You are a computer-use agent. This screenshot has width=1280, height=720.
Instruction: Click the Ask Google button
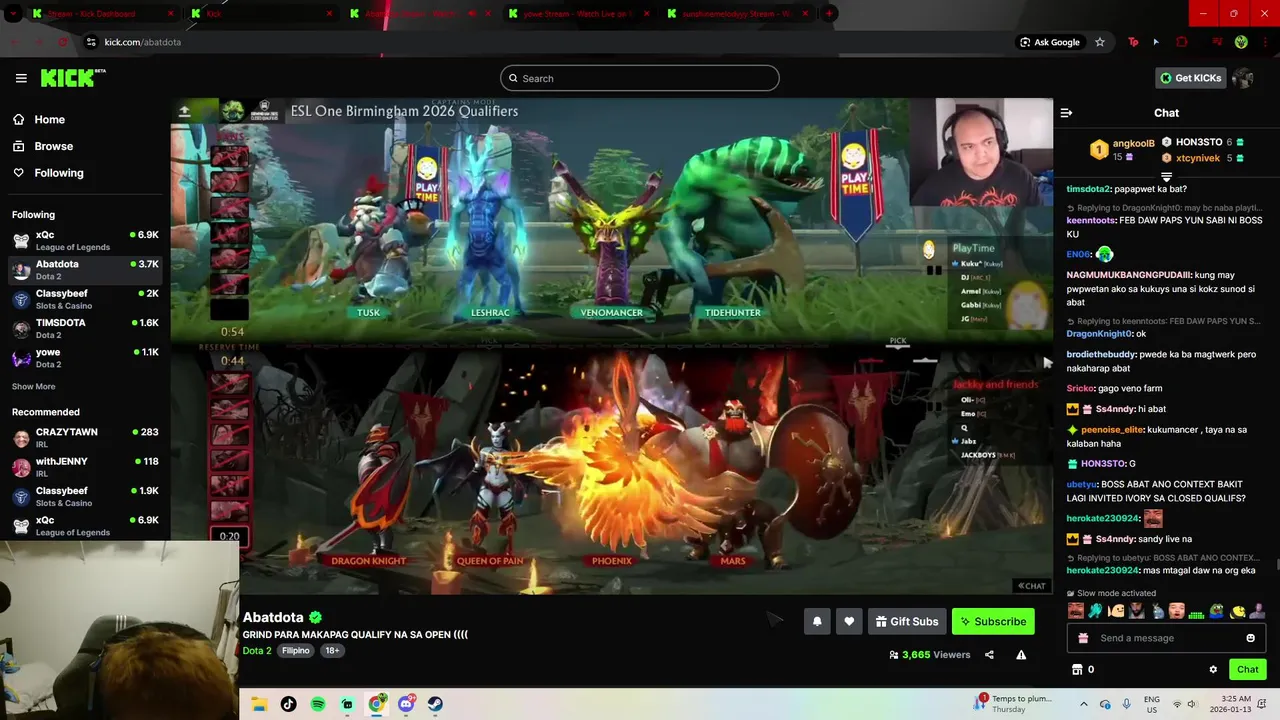(x=1049, y=42)
